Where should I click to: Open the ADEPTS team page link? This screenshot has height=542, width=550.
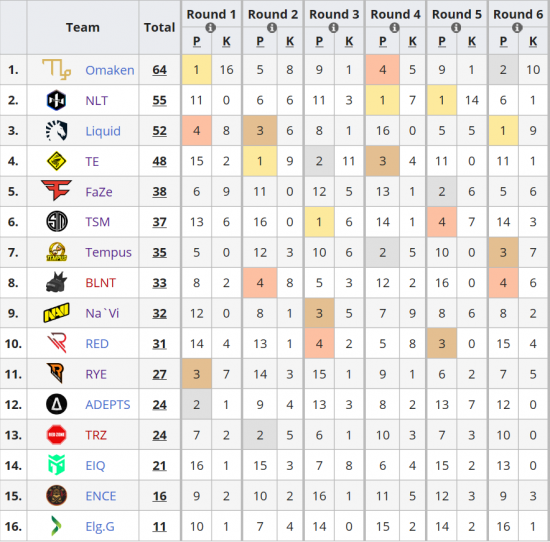(108, 405)
